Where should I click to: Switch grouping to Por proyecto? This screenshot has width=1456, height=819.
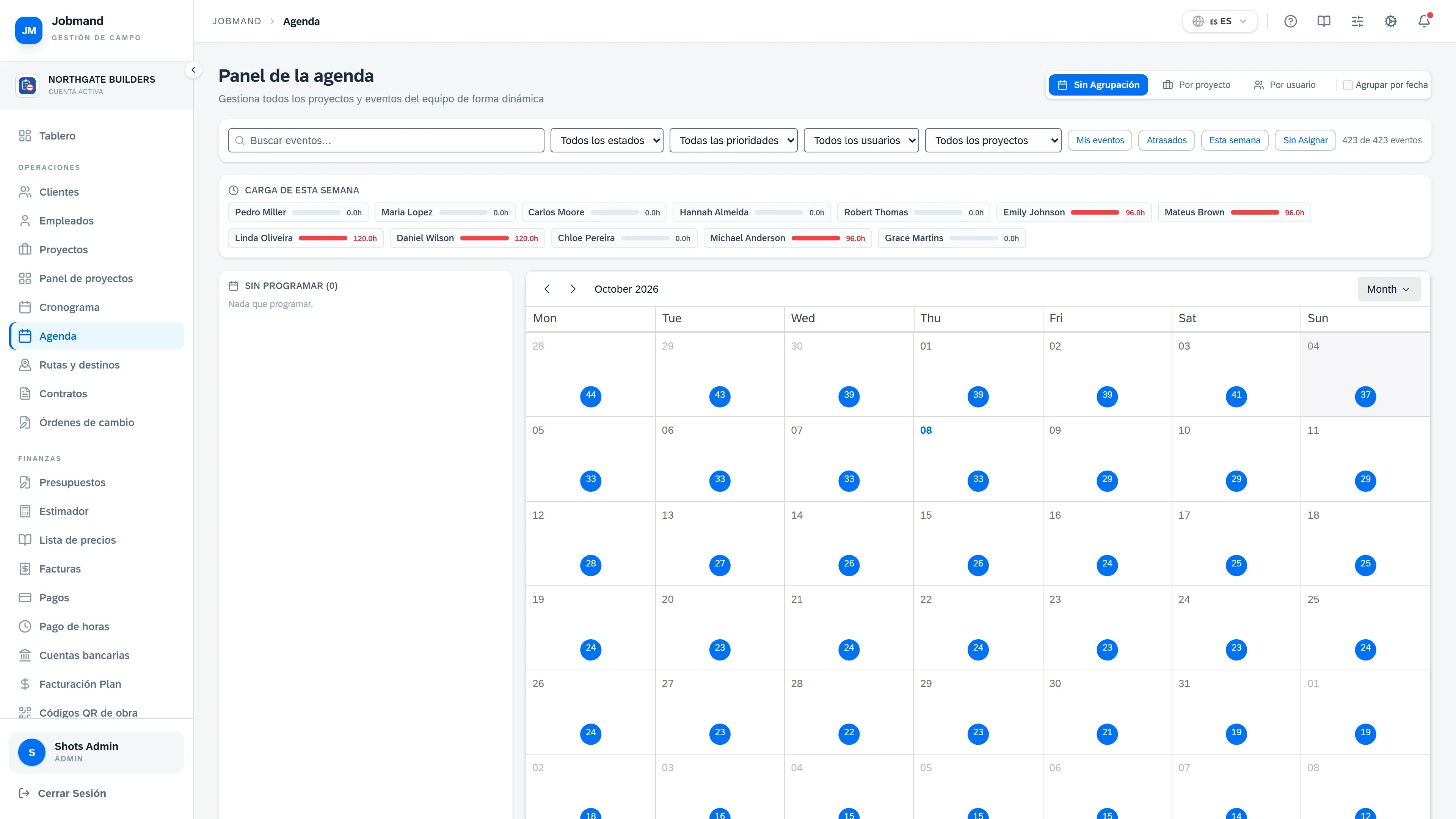coord(1197,85)
